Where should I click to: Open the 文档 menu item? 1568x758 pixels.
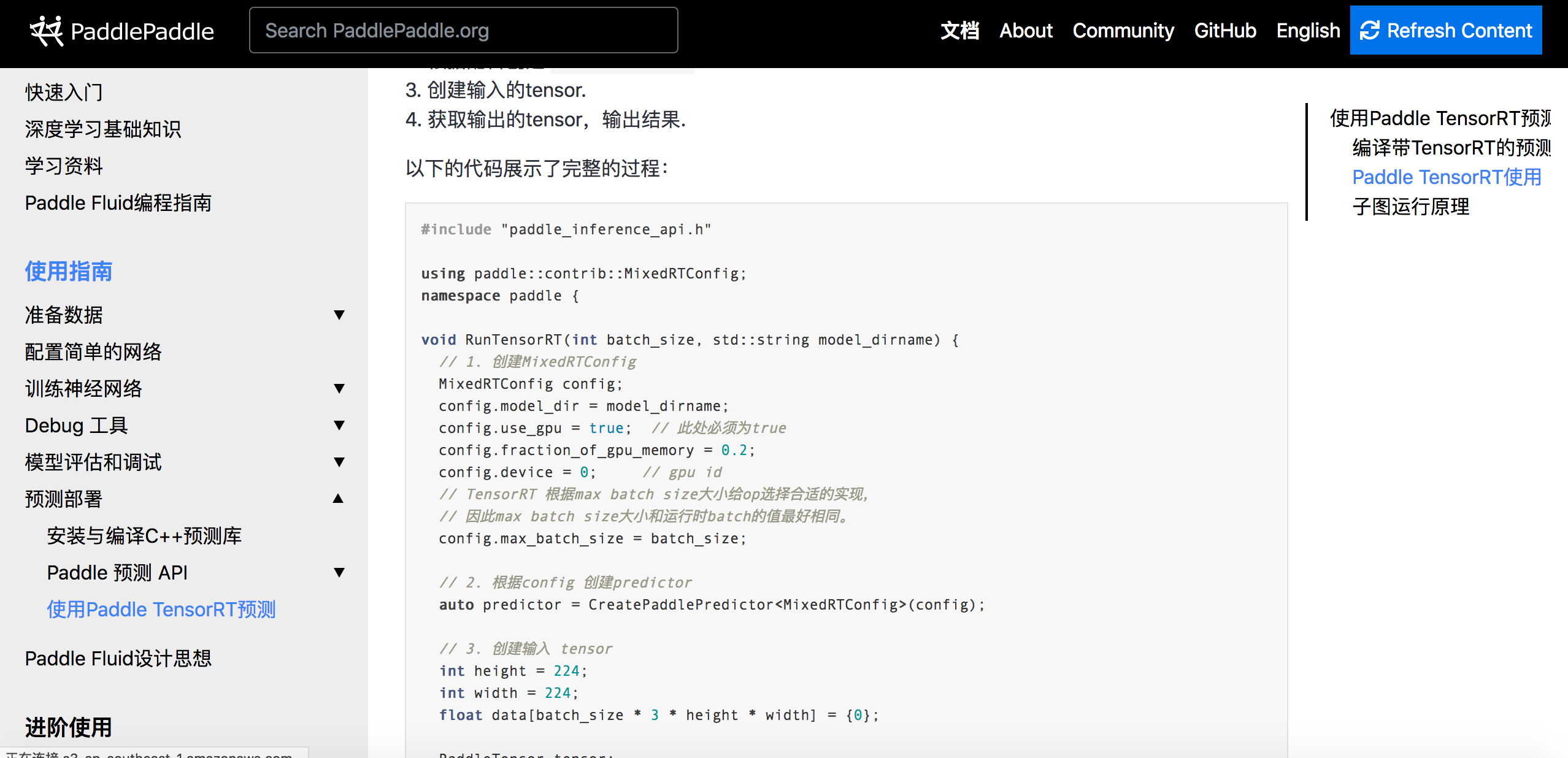point(959,31)
